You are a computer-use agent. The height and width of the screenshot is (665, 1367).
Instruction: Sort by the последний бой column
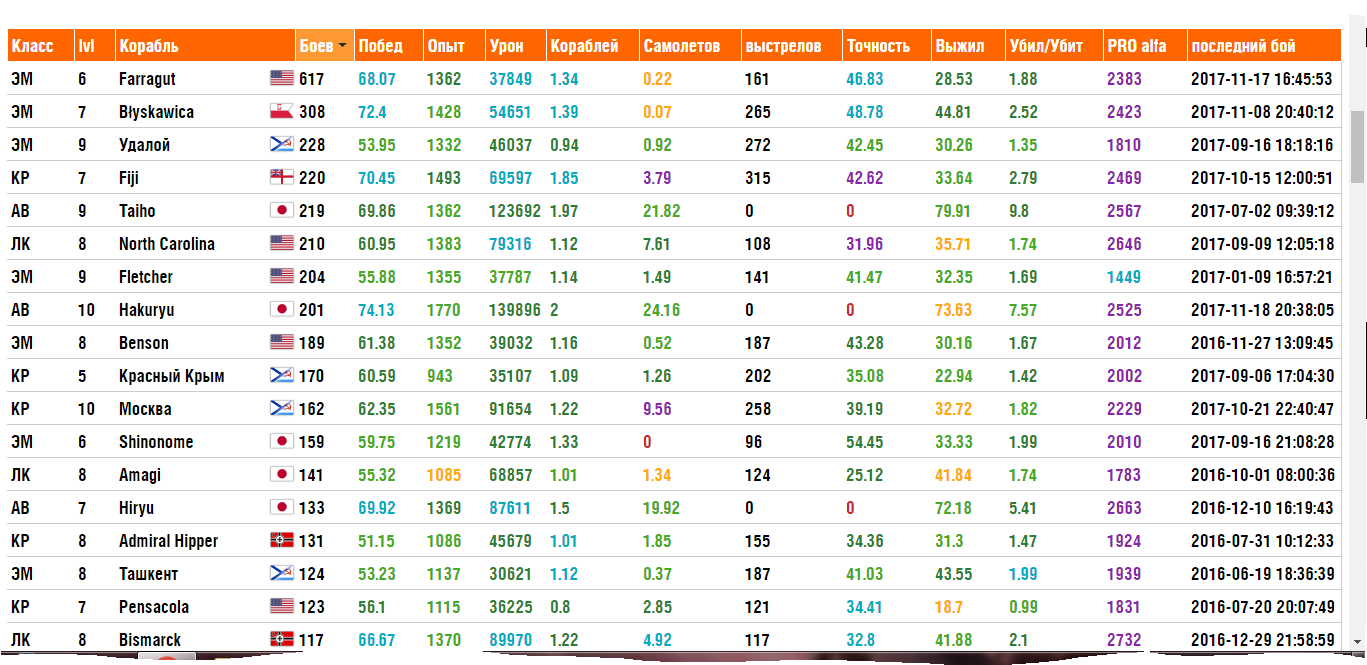1243,46
